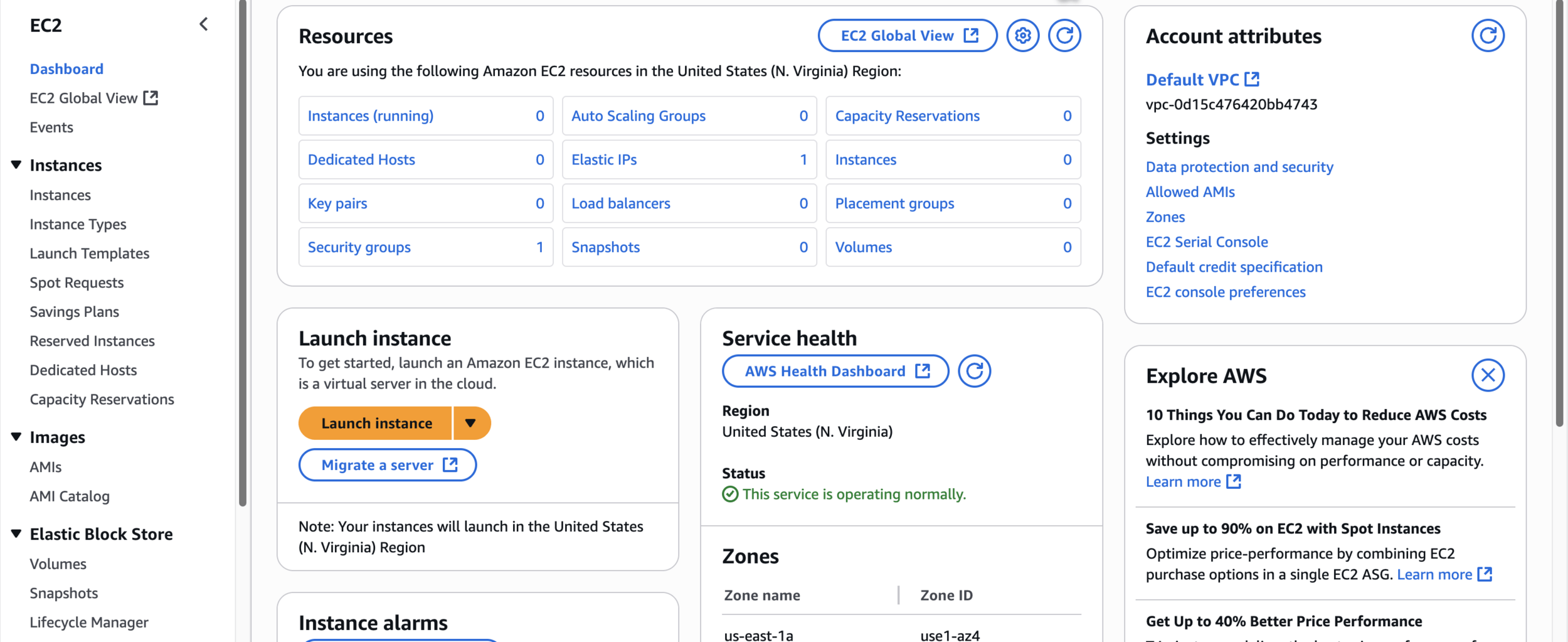This screenshot has height=642, width=1568.
Task: Open EC2 Global View button in Resources
Action: click(x=908, y=36)
